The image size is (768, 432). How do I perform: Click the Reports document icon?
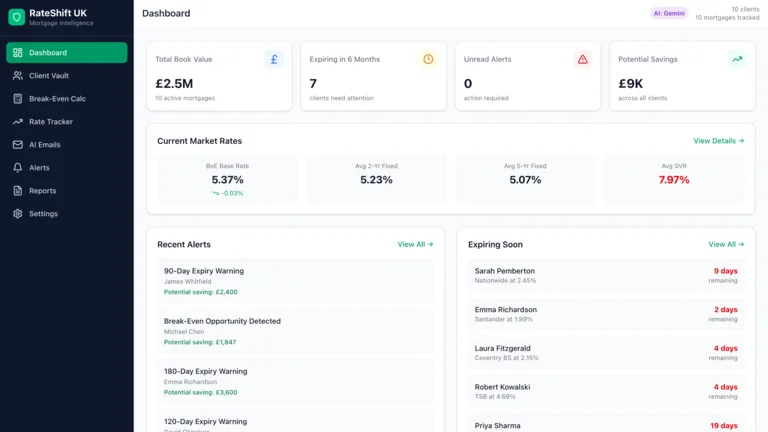point(18,191)
